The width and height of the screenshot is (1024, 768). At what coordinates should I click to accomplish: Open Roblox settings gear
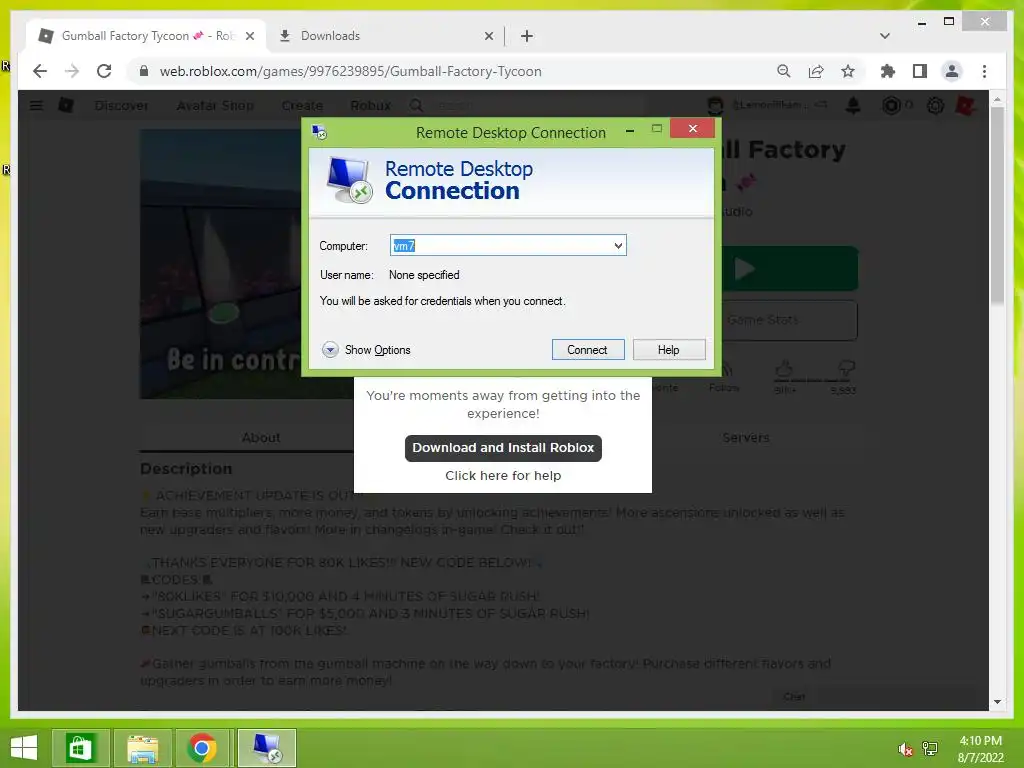pyautogui.click(x=935, y=105)
